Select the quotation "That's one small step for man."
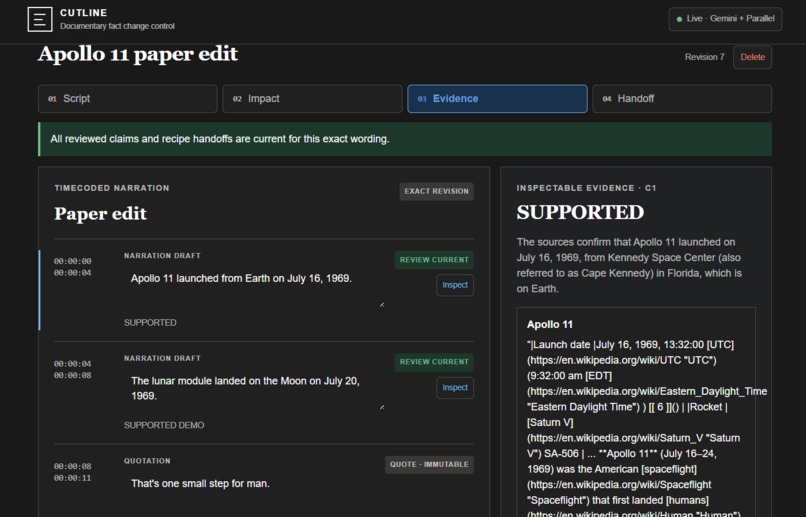 200,484
